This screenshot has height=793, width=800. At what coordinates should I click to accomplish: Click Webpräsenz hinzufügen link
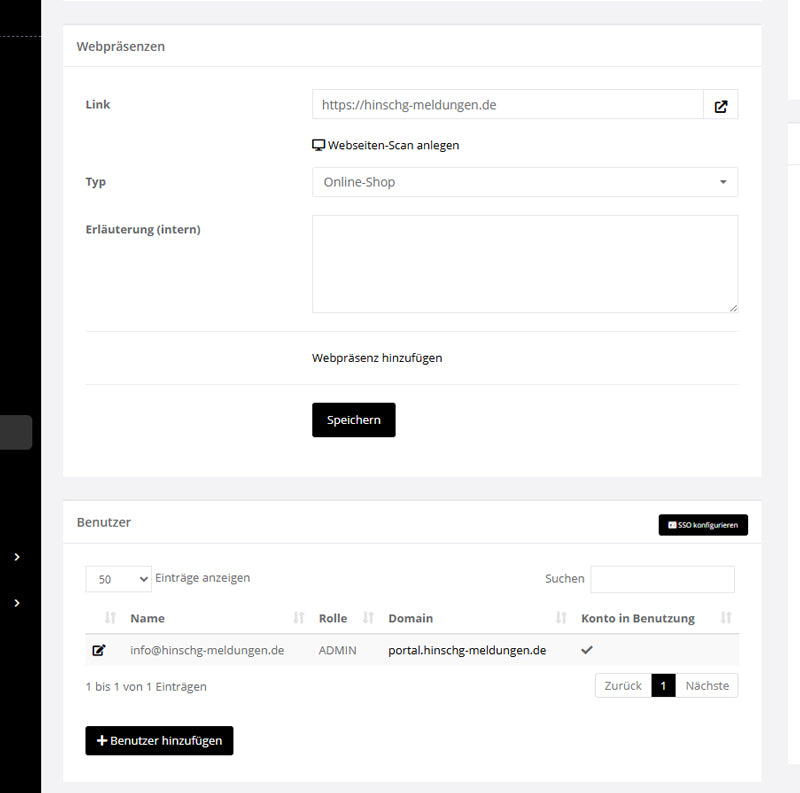click(x=377, y=358)
